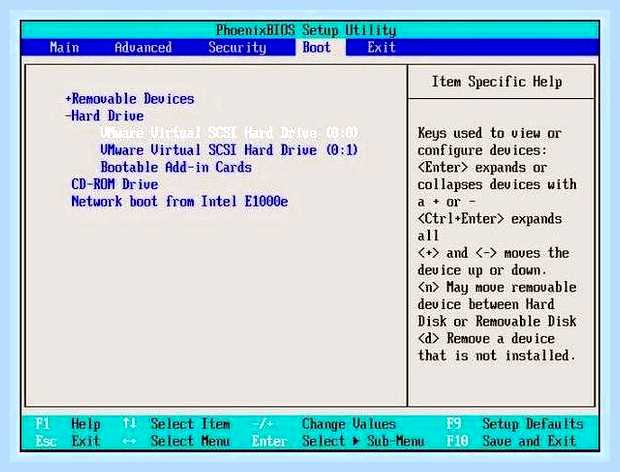Expand the Removable Devices entry
The width and height of the screenshot is (620, 472).
click(130, 99)
